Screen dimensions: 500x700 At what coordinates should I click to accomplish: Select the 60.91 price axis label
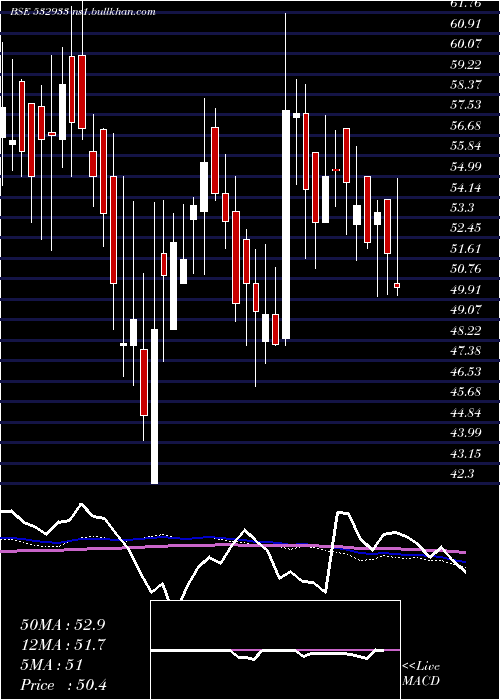pyautogui.click(x=466, y=23)
